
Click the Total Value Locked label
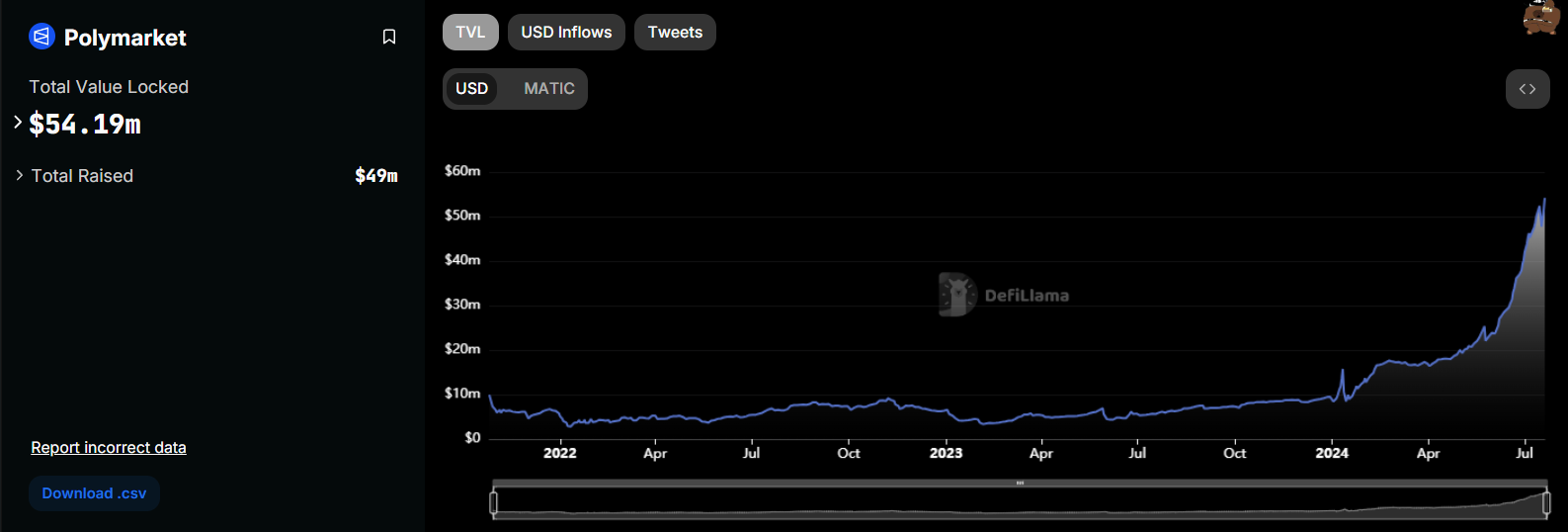tap(109, 87)
